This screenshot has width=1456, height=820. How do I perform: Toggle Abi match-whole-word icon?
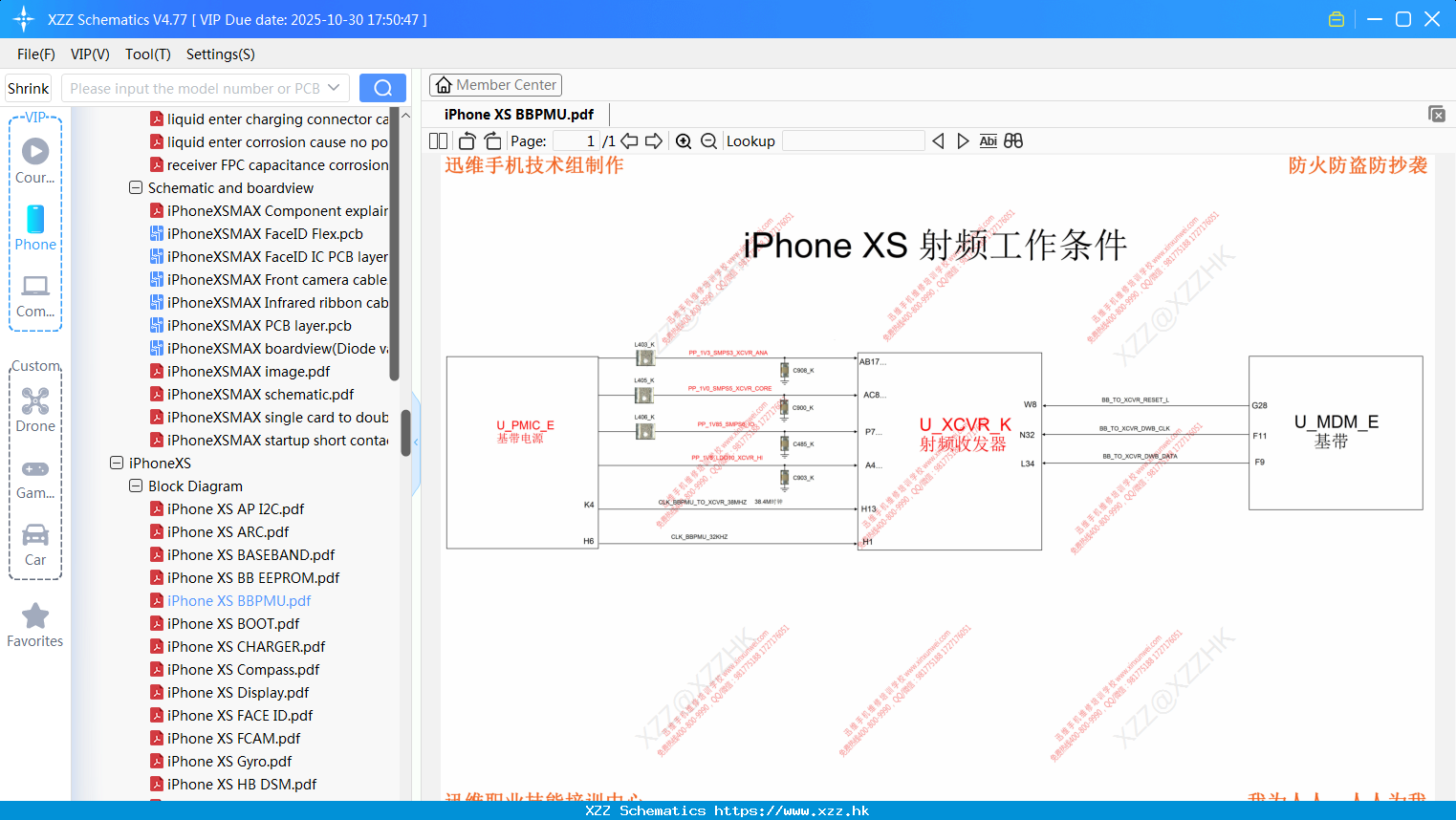[x=989, y=140]
